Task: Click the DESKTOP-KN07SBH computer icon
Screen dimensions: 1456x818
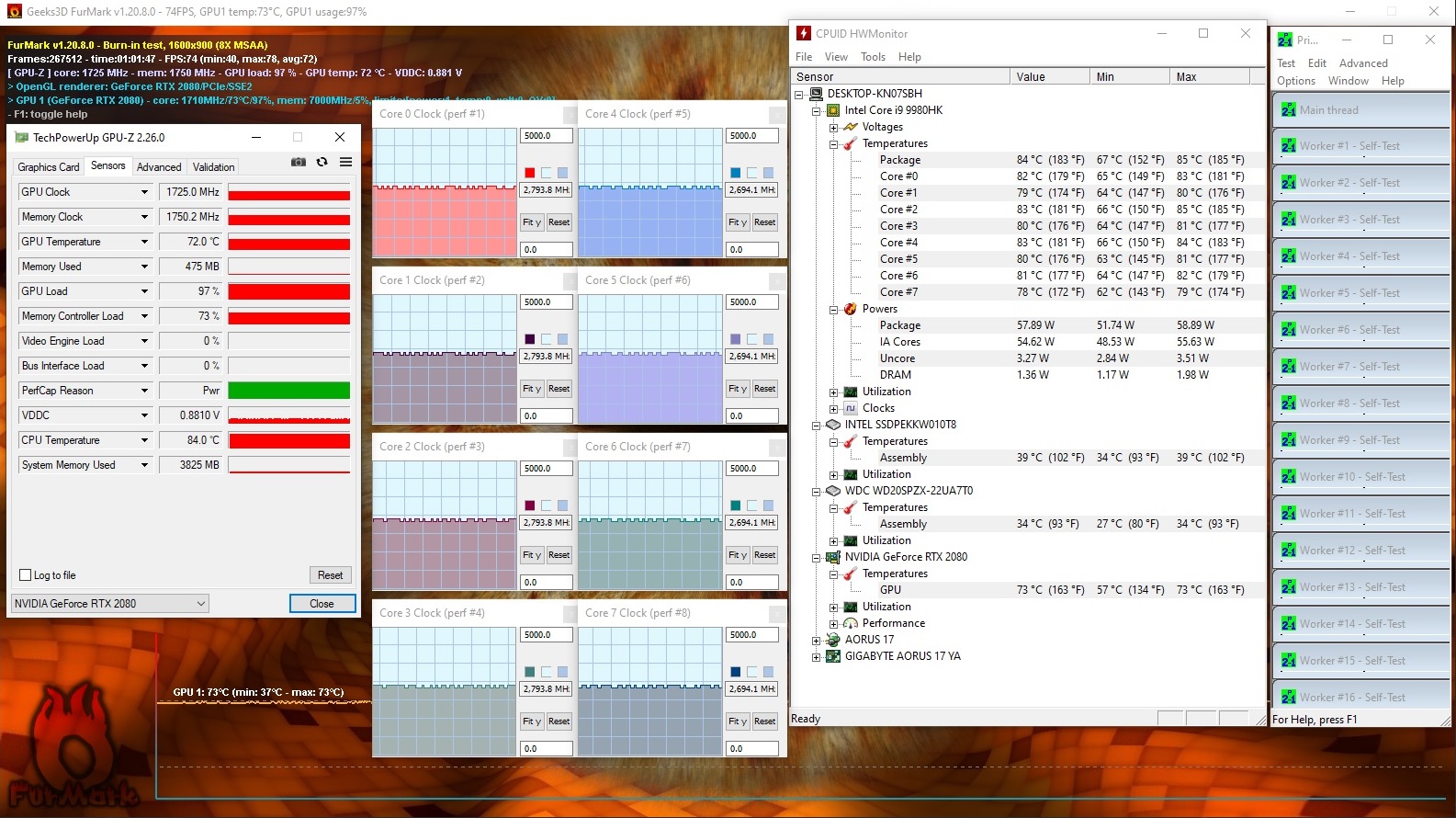Action: [816, 94]
